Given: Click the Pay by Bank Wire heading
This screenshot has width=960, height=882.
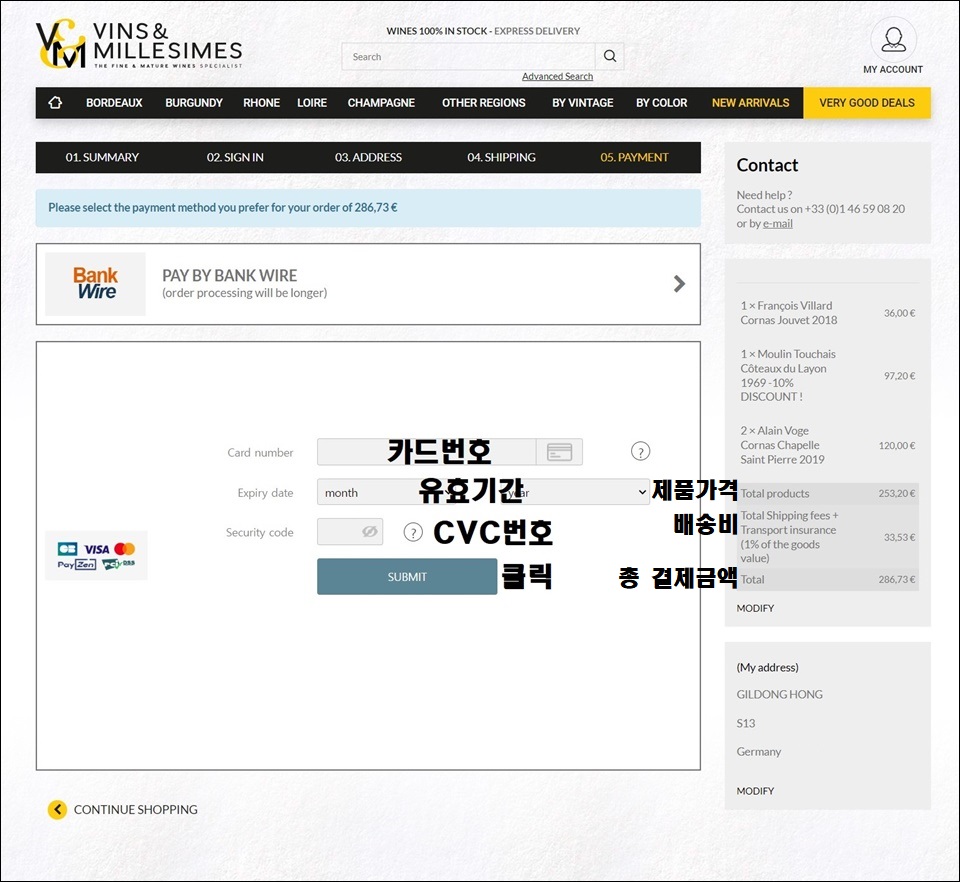Looking at the screenshot, I should (230, 275).
